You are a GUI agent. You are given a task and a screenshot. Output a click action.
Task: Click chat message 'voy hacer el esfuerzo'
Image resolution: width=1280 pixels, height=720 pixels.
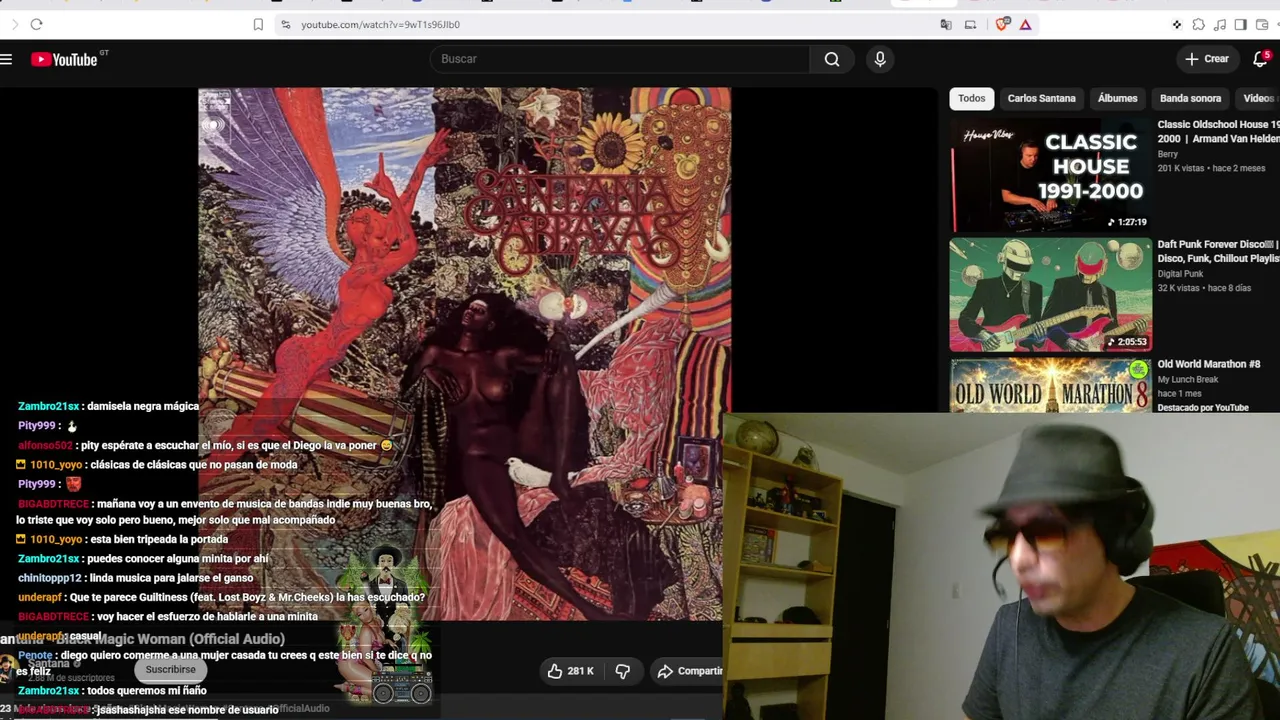(x=208, y=617)
